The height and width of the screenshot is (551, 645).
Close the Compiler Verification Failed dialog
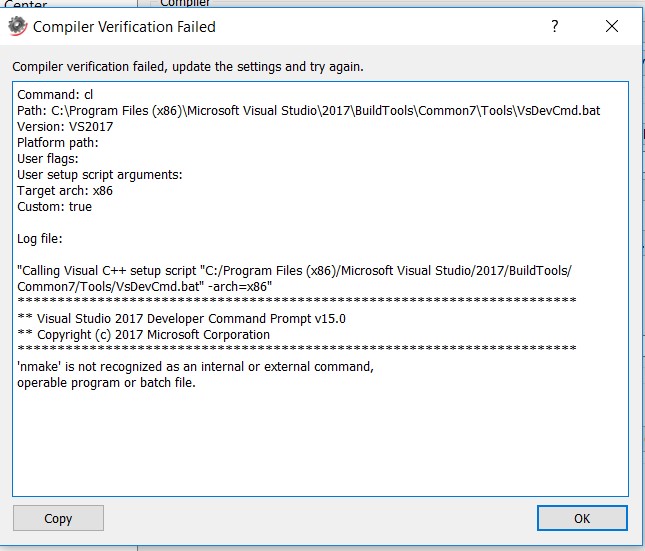click(x=612, y=27)
